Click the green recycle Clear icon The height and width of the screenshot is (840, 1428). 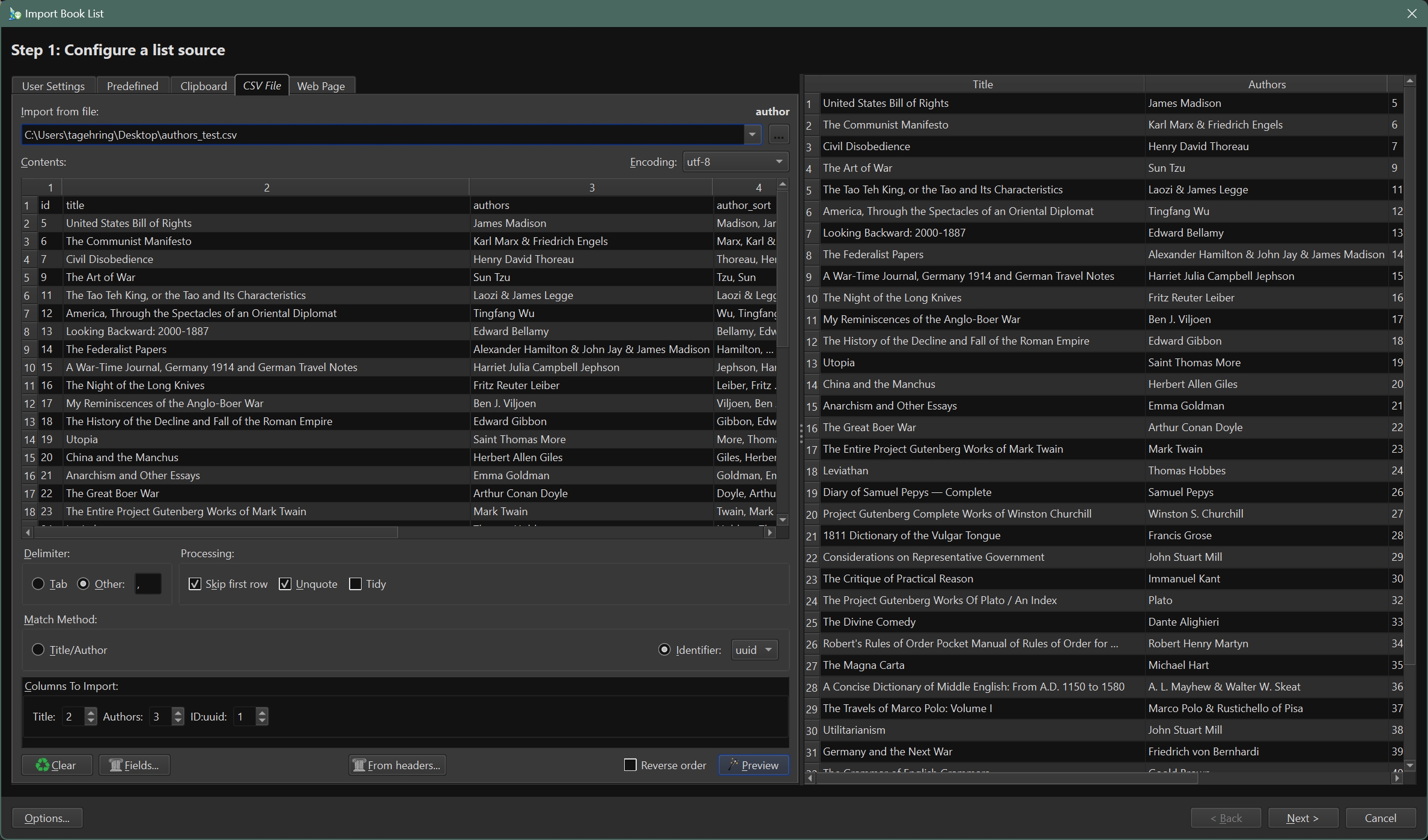pos(42,765)
